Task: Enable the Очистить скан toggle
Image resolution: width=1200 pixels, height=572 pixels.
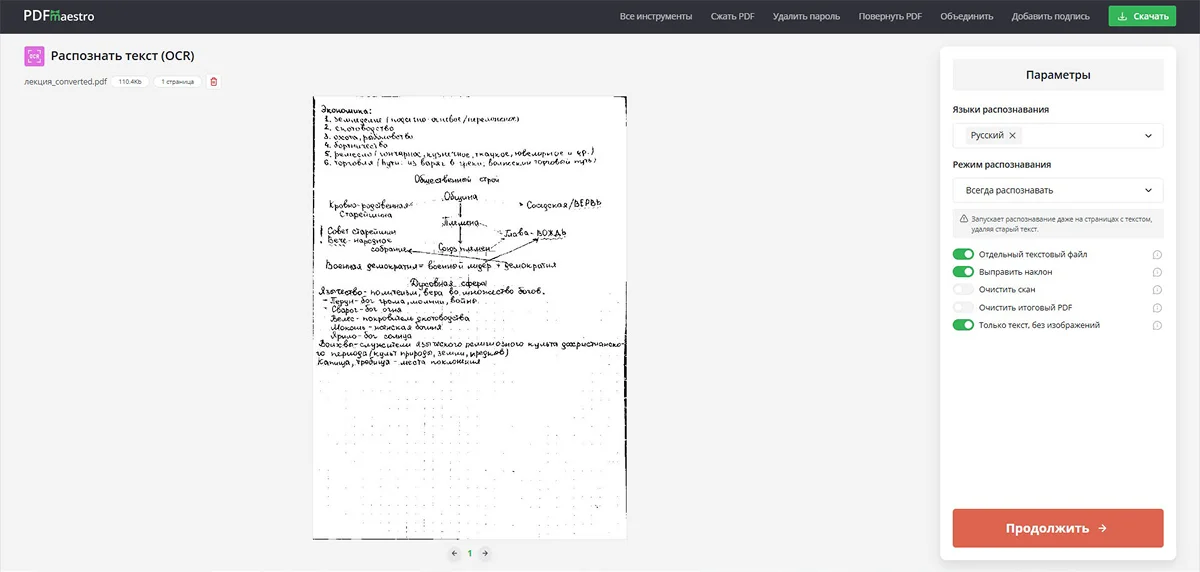Action: (963, 290)
